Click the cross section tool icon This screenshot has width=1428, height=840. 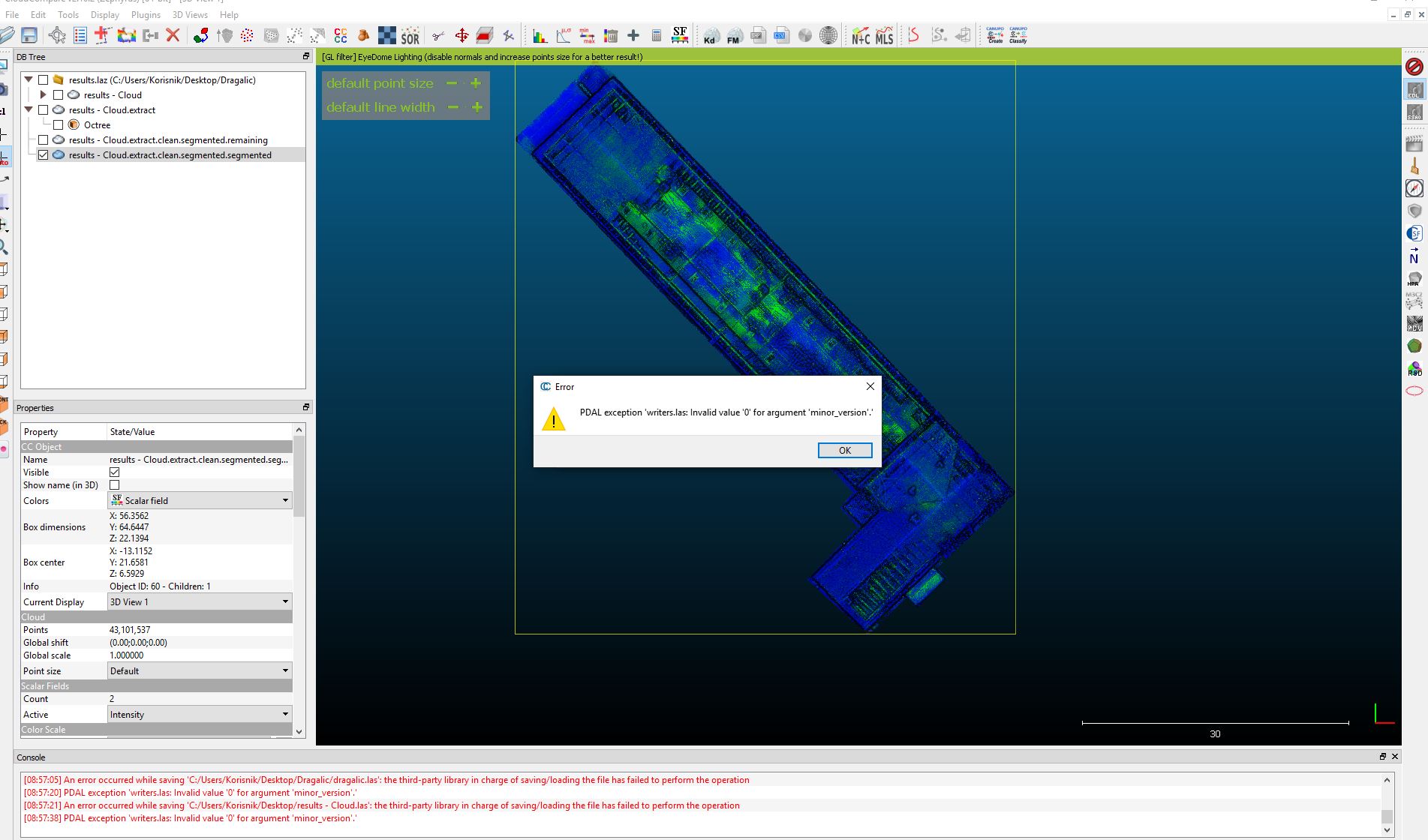pos(485,35)
